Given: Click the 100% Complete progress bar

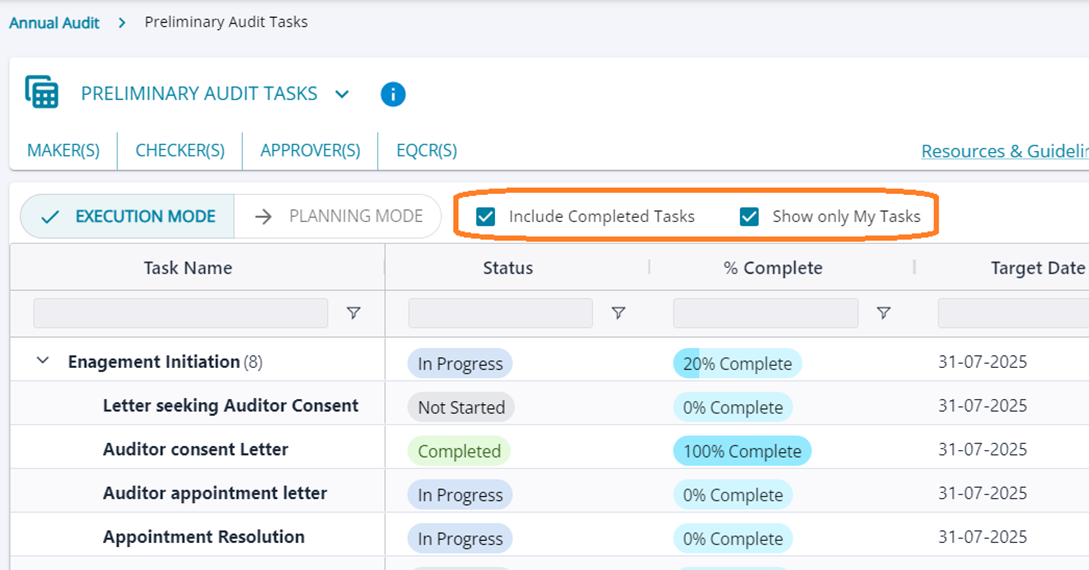Looking at the screenshot, I should tap(742, 451).
